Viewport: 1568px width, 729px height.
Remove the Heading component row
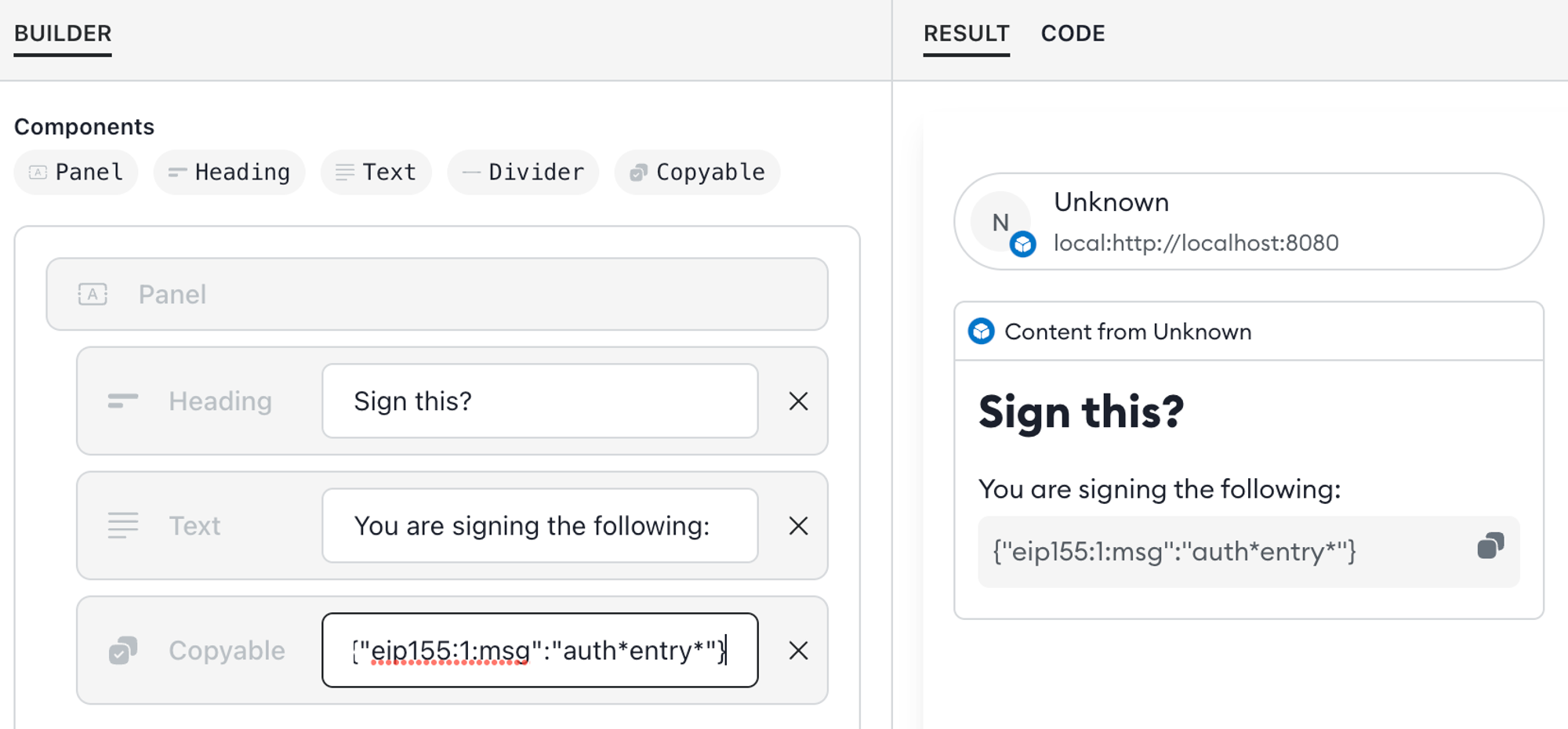click(798, 401)
